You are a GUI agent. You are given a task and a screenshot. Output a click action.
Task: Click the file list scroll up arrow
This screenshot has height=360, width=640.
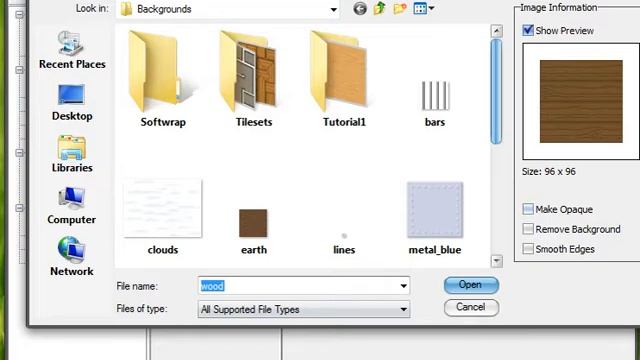(x=496, y=31)
